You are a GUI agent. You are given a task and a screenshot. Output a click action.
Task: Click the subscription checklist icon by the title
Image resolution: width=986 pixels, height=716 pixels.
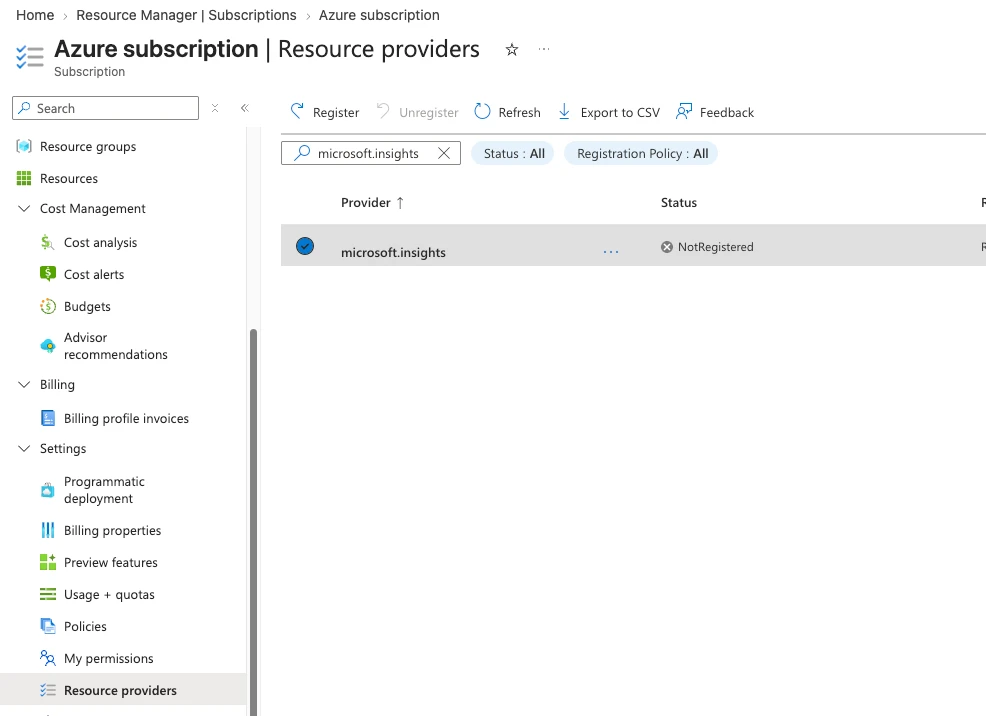30,57
